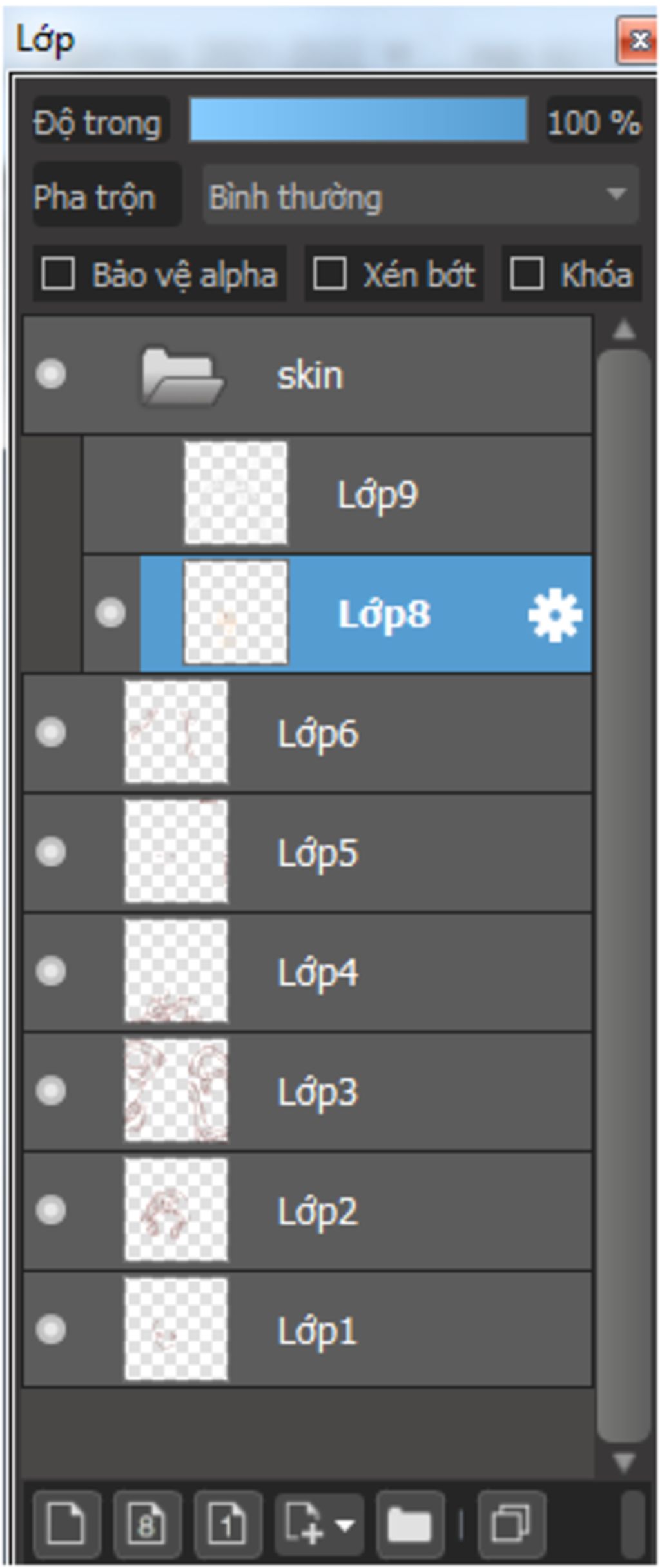
Task: Hide the Lớp3 layer
Action: [51, 1090]
